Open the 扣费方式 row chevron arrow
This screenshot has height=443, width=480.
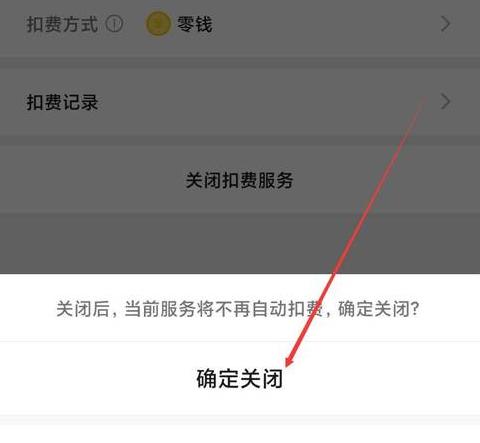[445, 24]
